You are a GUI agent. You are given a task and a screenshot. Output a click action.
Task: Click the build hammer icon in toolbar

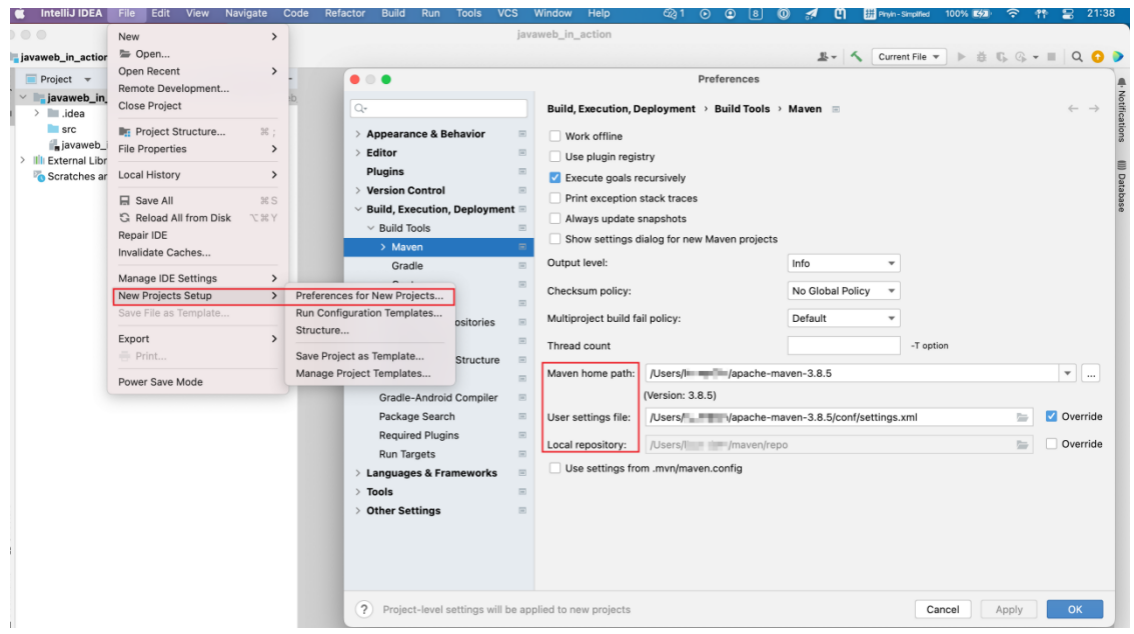tap(856, 56)
